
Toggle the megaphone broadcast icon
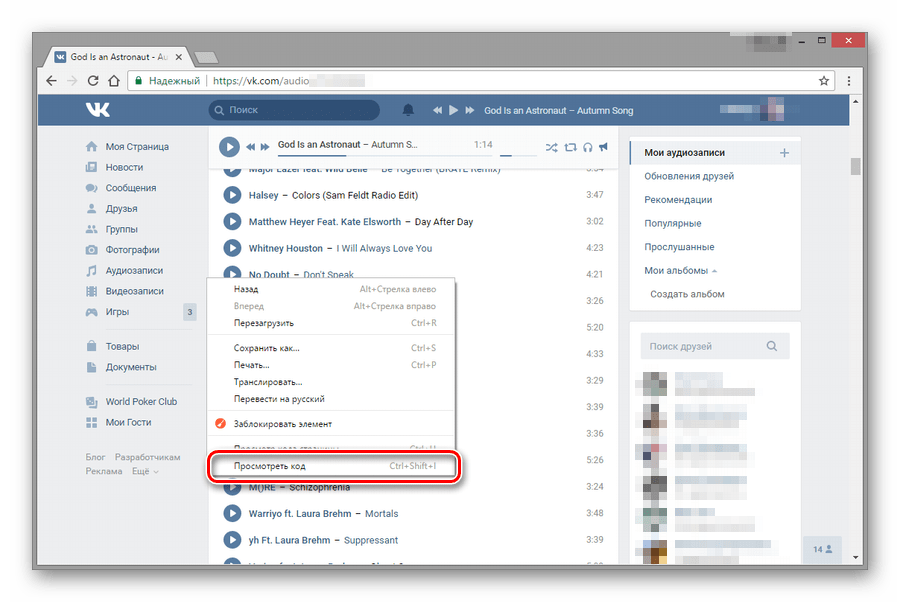pos(603,147)
